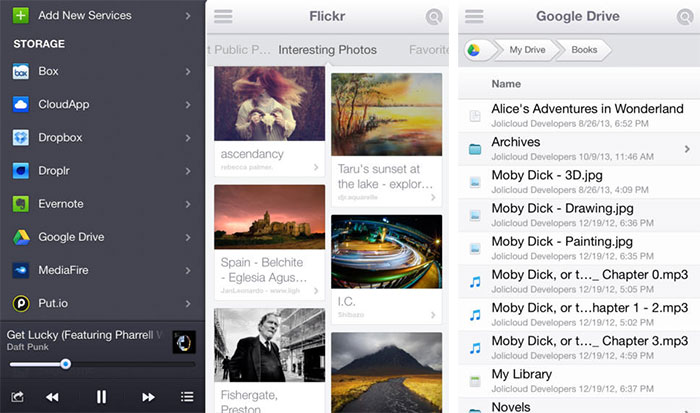
Task: Click the search icon in the Flickr header
Action: coord(433,17)
